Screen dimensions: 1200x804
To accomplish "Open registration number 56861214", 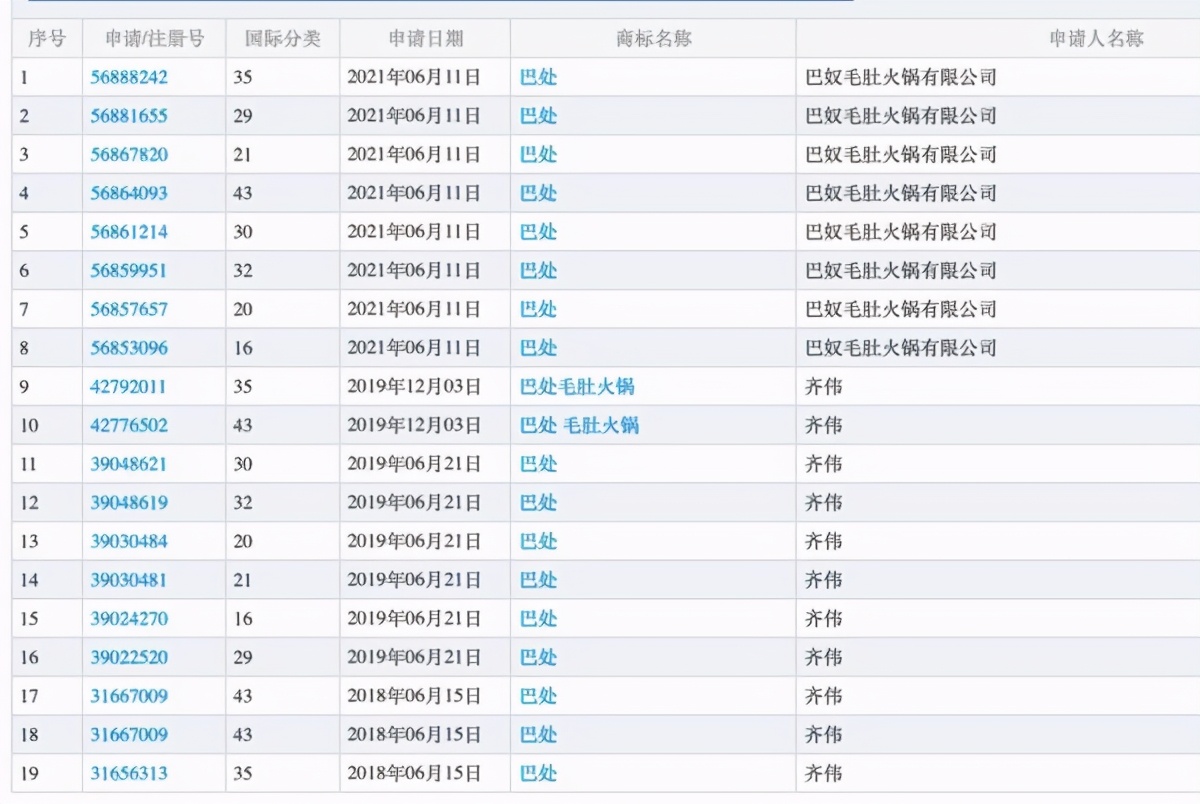I will [x=129, y=232].
